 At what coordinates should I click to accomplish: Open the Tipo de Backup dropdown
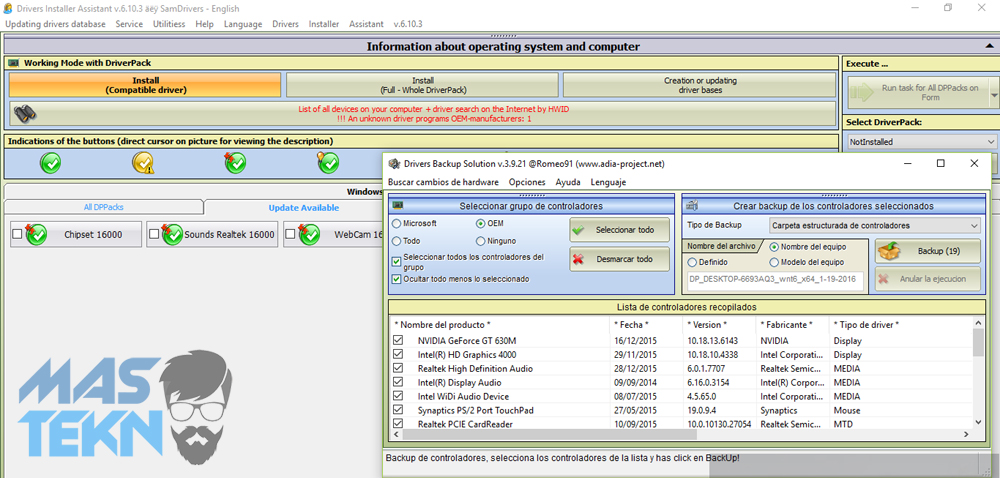pos(874,226)
